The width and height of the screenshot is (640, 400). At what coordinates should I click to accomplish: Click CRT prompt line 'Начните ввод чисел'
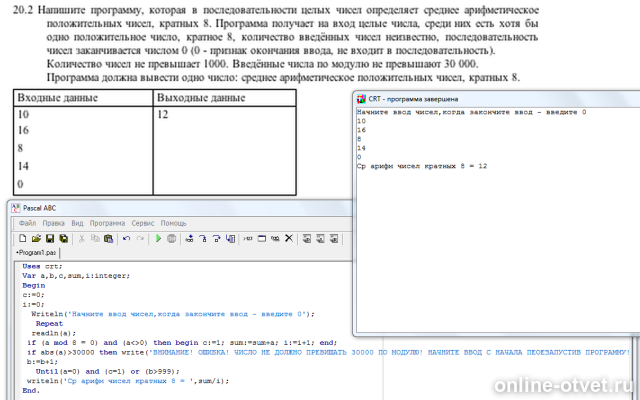pos(471,112)
